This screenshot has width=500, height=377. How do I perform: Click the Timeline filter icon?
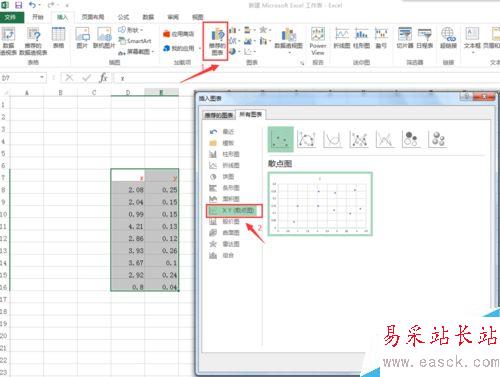point(425,38)
